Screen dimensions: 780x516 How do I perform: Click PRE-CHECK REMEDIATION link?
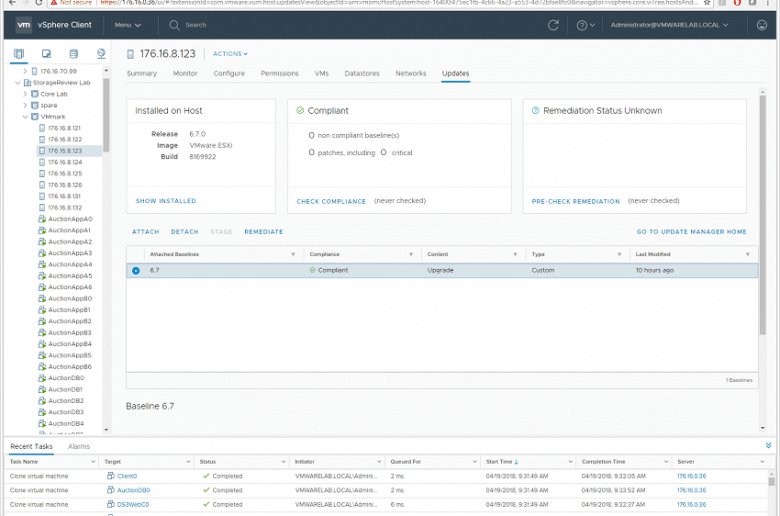click(x=576, y=202)
